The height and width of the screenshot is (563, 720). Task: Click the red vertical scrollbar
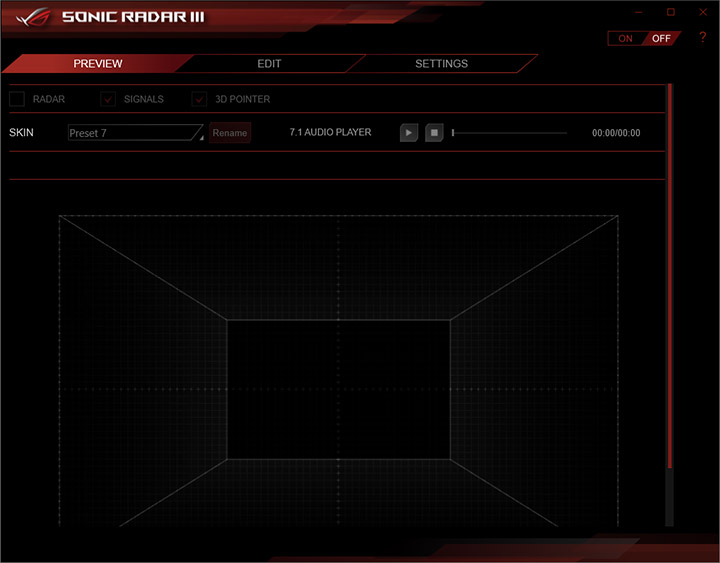point(669,276)
